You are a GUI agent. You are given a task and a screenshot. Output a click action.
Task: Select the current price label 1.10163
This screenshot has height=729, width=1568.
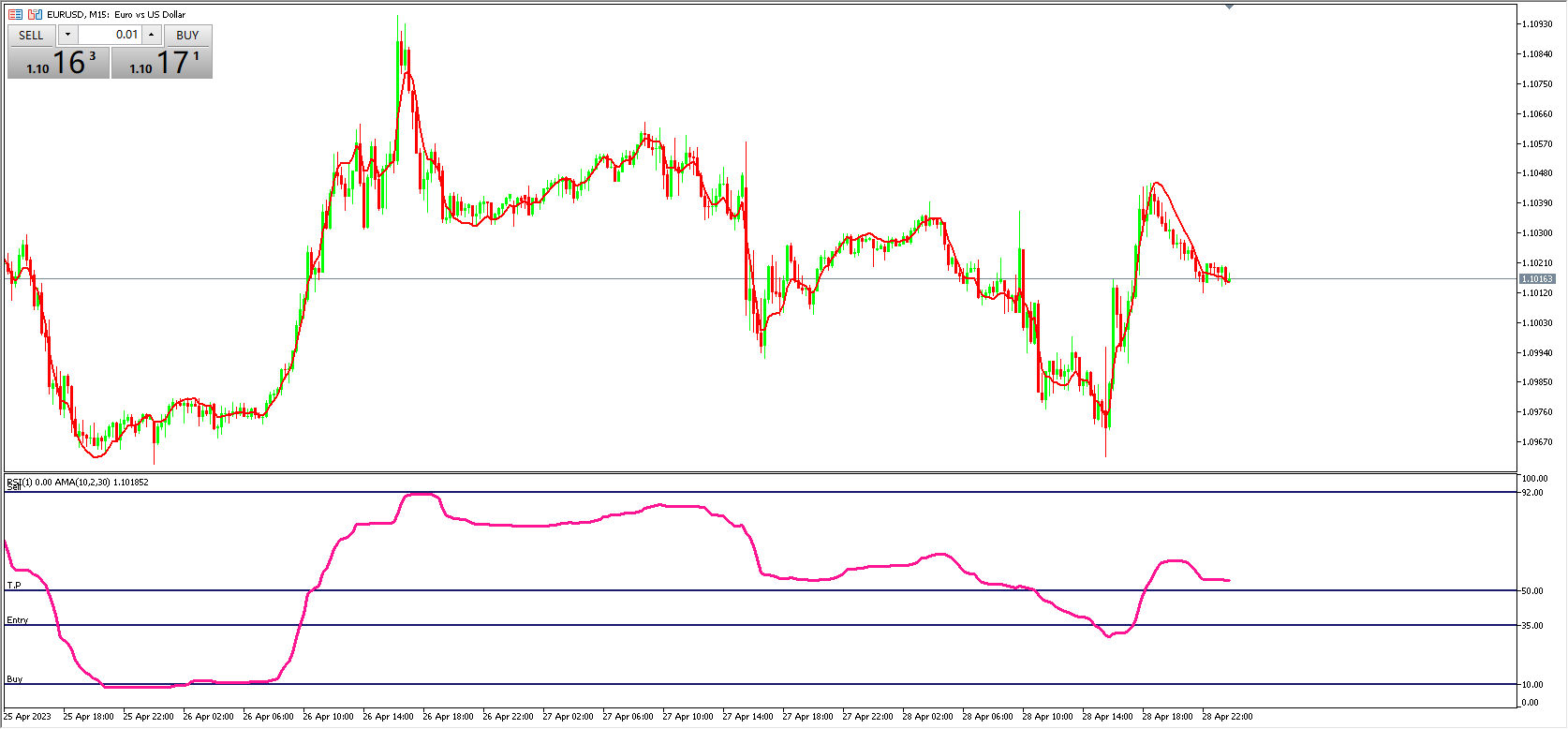[x=1537, y=279]
